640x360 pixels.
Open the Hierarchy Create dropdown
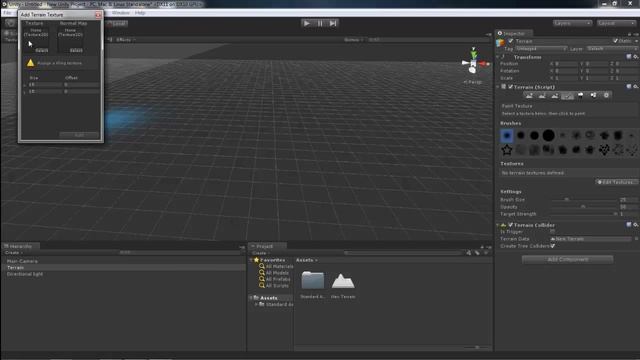tap(14, 253)
